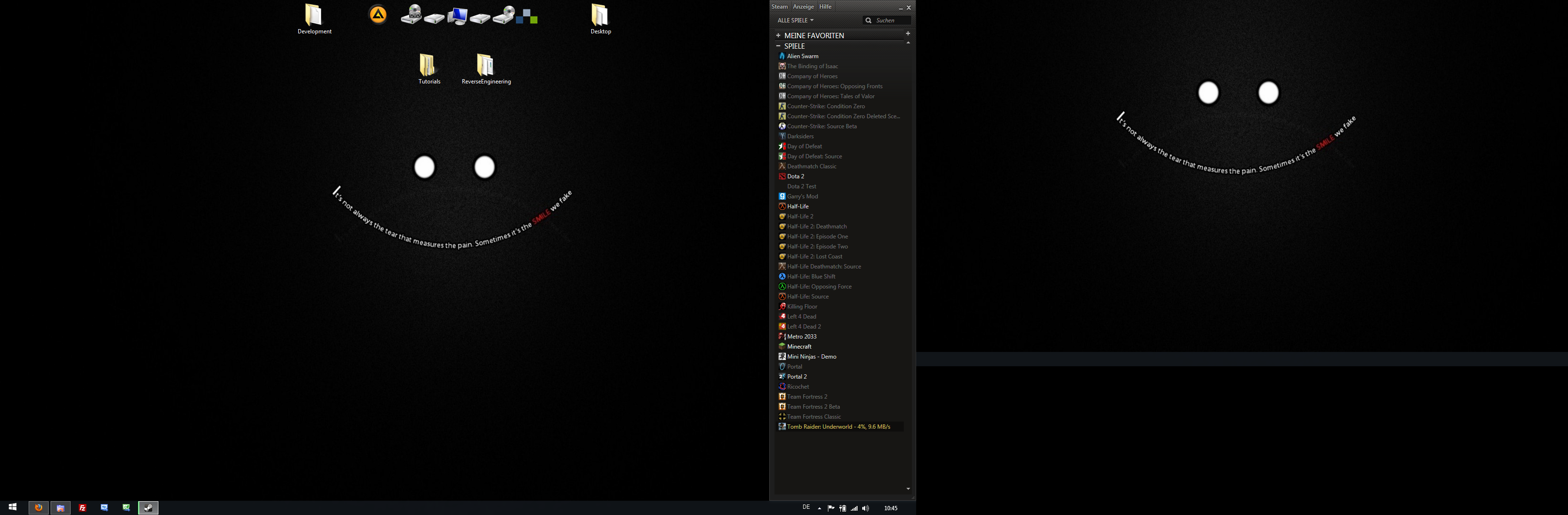Open the Tutorials folder on desktop

click(429, 69)
